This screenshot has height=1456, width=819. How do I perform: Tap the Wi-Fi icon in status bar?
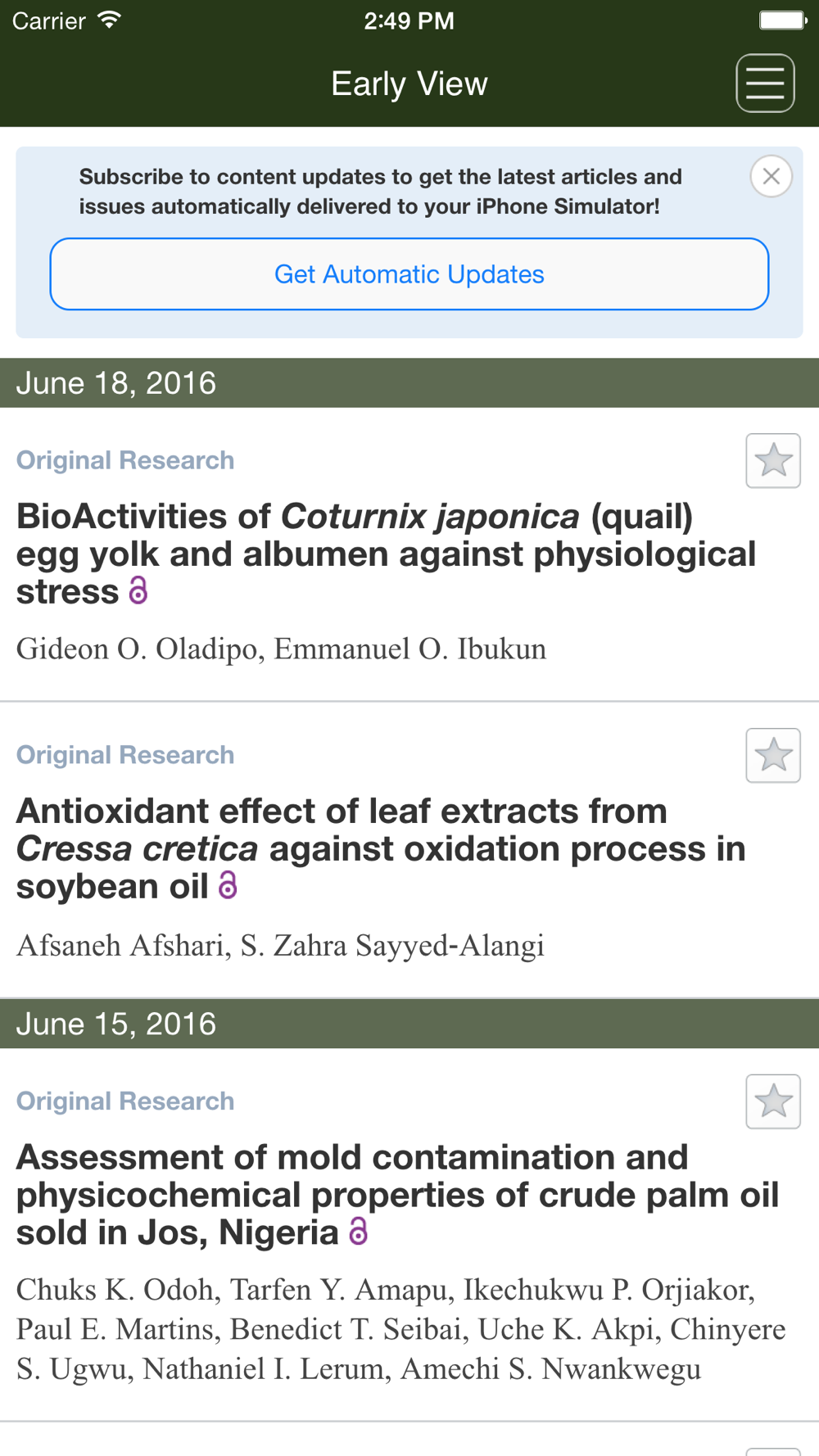pyautogui.click(x=109, y=20)
